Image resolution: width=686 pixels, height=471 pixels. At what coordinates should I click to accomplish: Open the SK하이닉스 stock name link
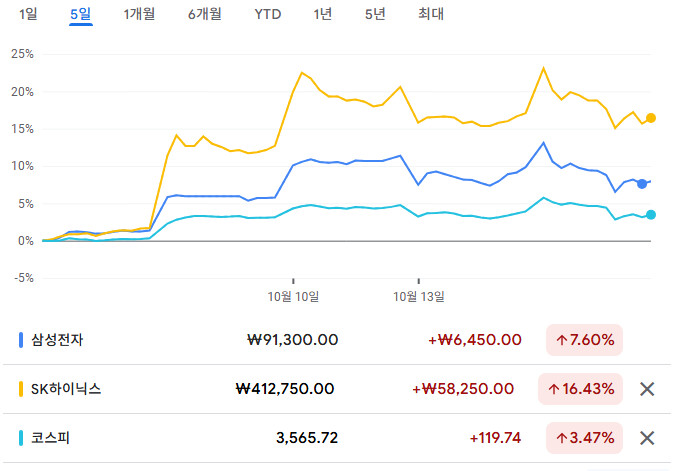pyautogui.click(x=68, y=389)
